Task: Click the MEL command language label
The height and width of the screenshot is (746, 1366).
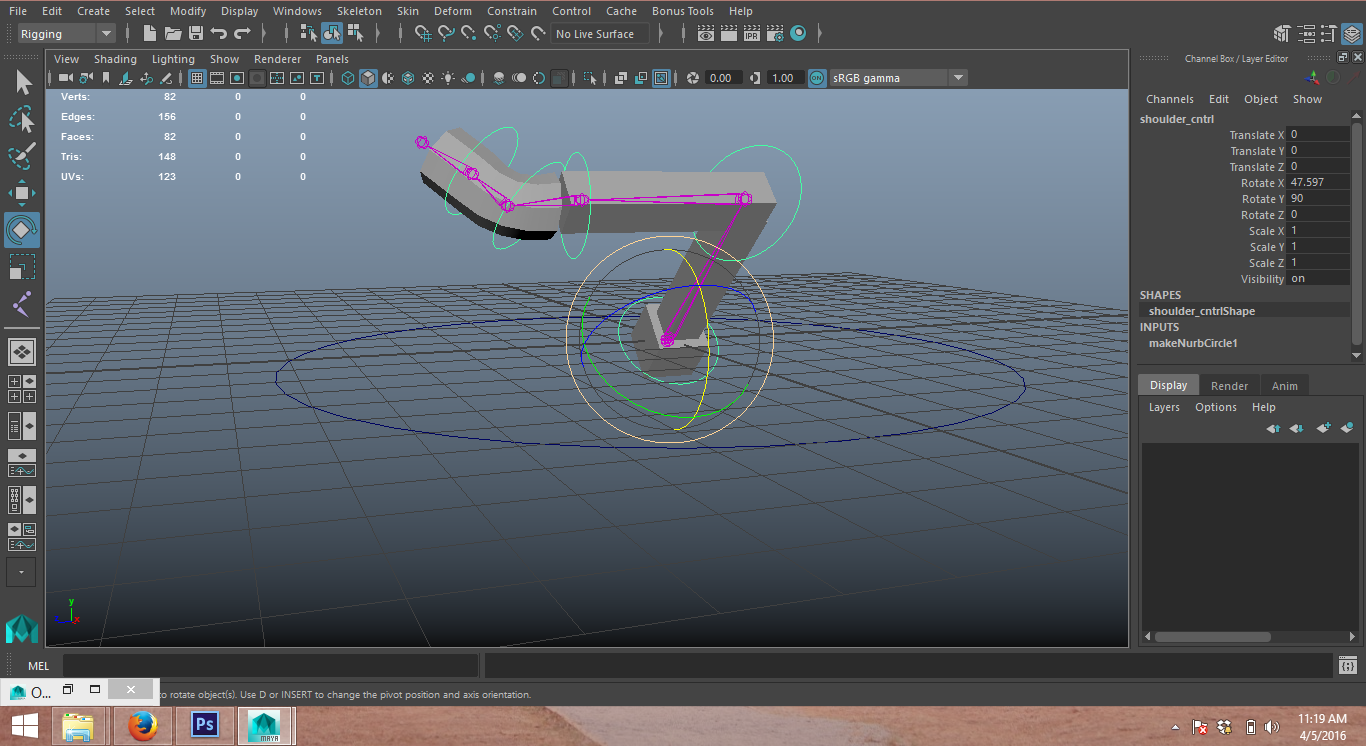Action: tap(38, 666)
